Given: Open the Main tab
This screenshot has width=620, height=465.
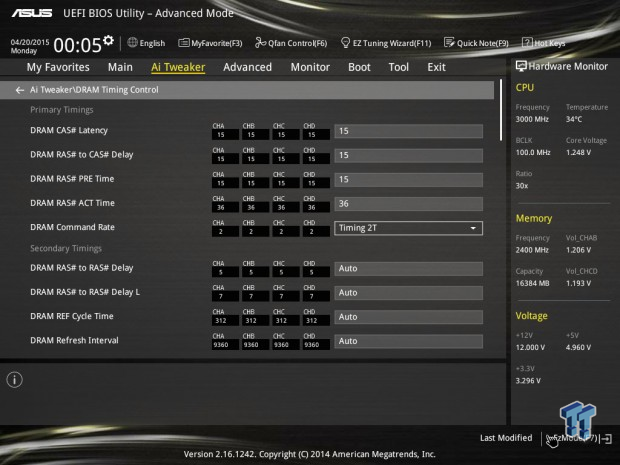Looking at the screenshot, I should pos(120,67).
